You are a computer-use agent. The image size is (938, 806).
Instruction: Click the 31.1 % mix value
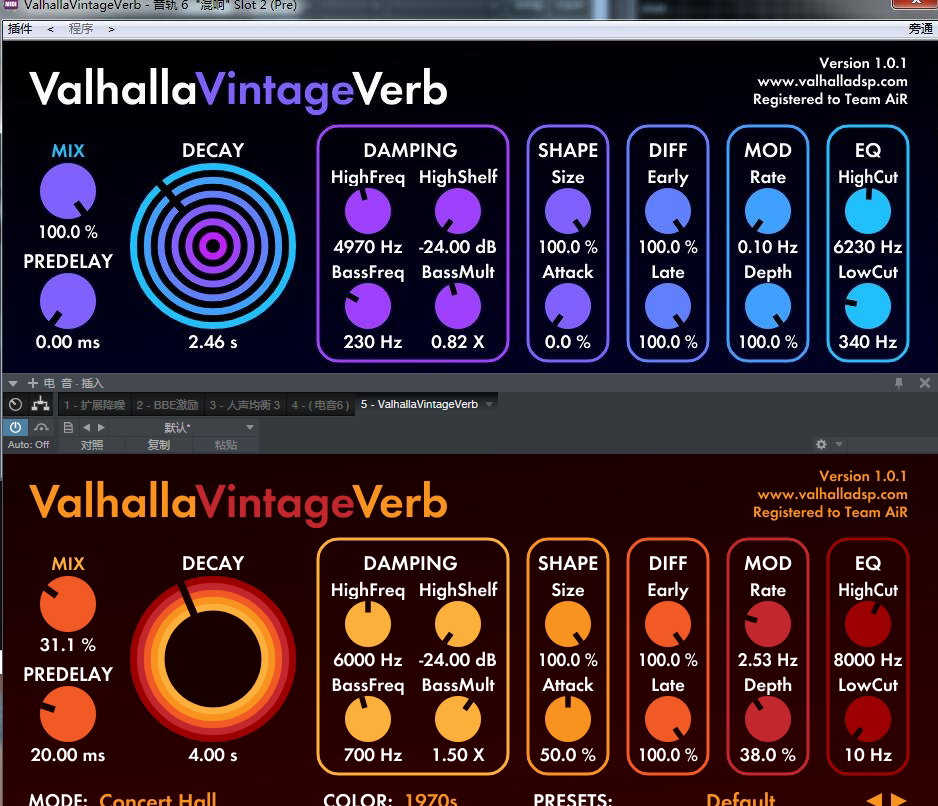(x=68, y=645)
